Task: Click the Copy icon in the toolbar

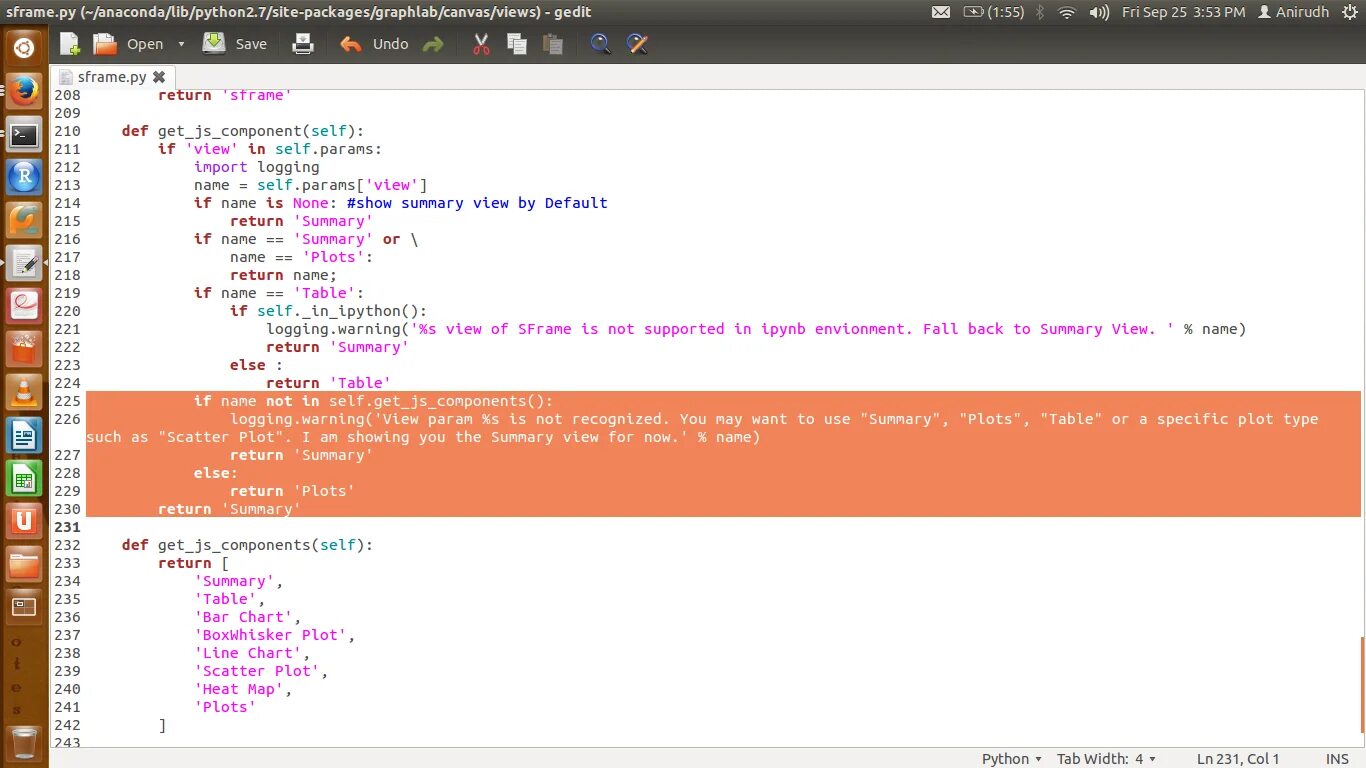Action: 517,44
